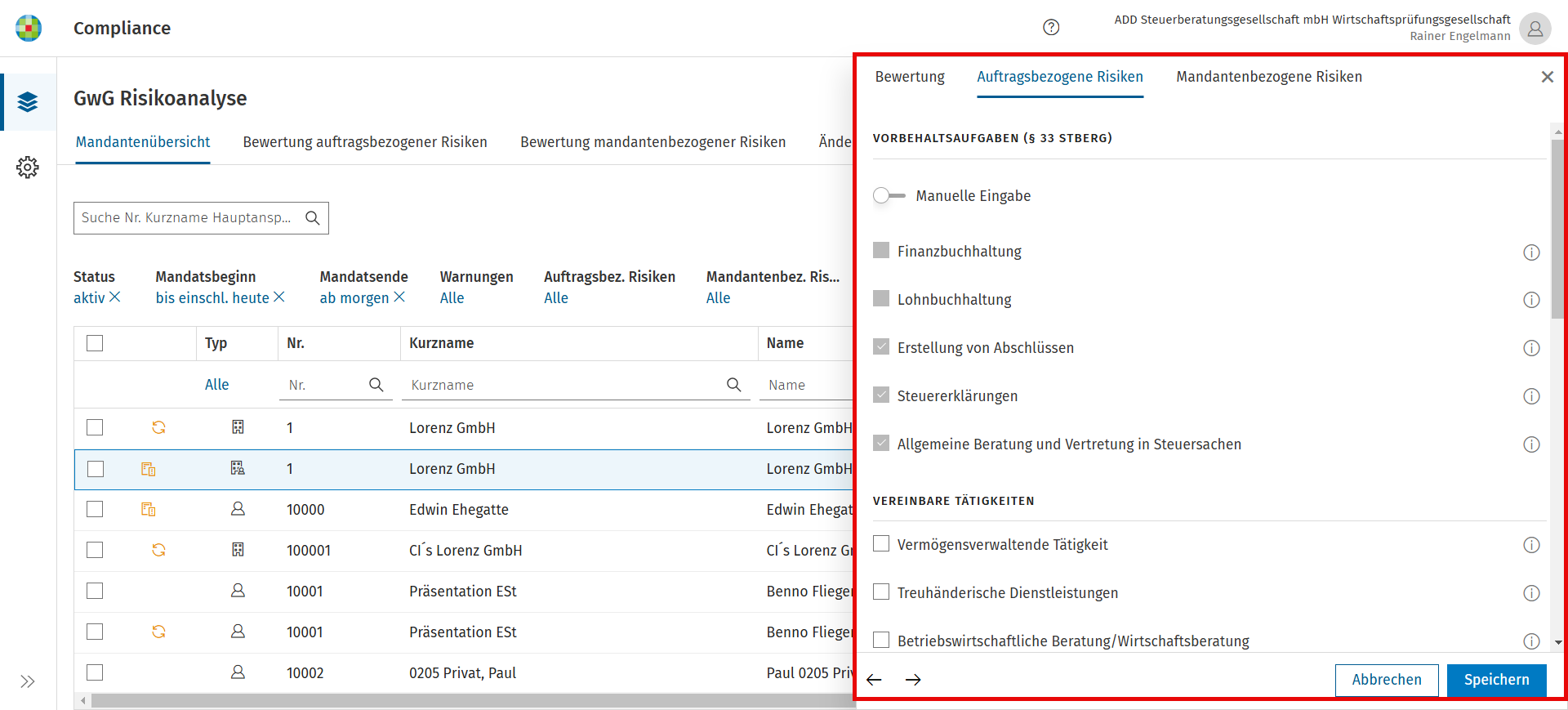Screen dimensions: 1568x710
Task: Go to next client with right arrow
Action: click(913, 680)
